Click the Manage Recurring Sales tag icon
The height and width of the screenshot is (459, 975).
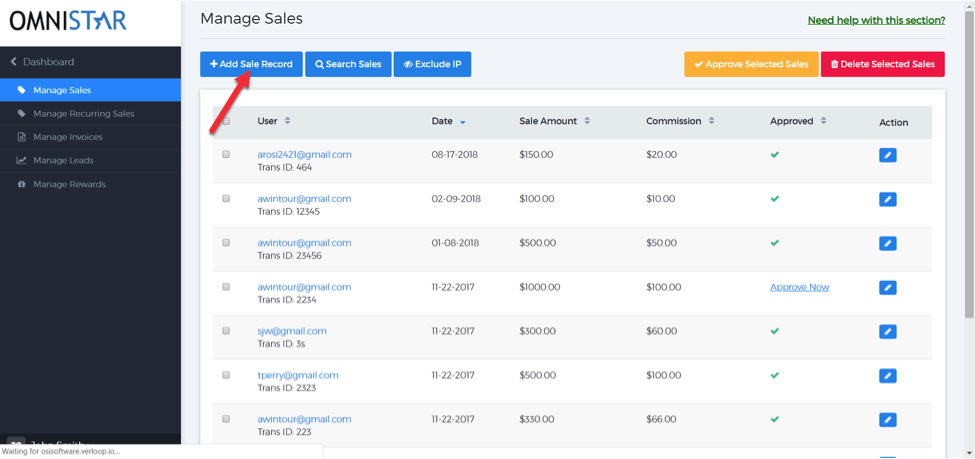21,114
